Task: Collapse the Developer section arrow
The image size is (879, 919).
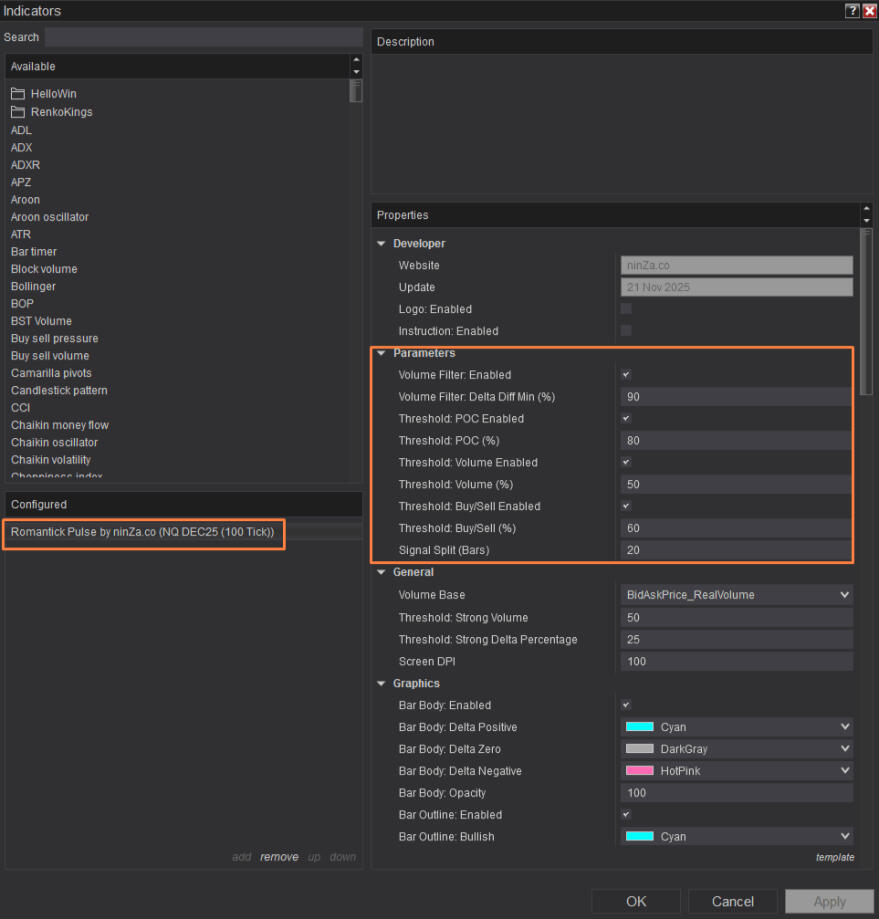Action: [381, 244]
